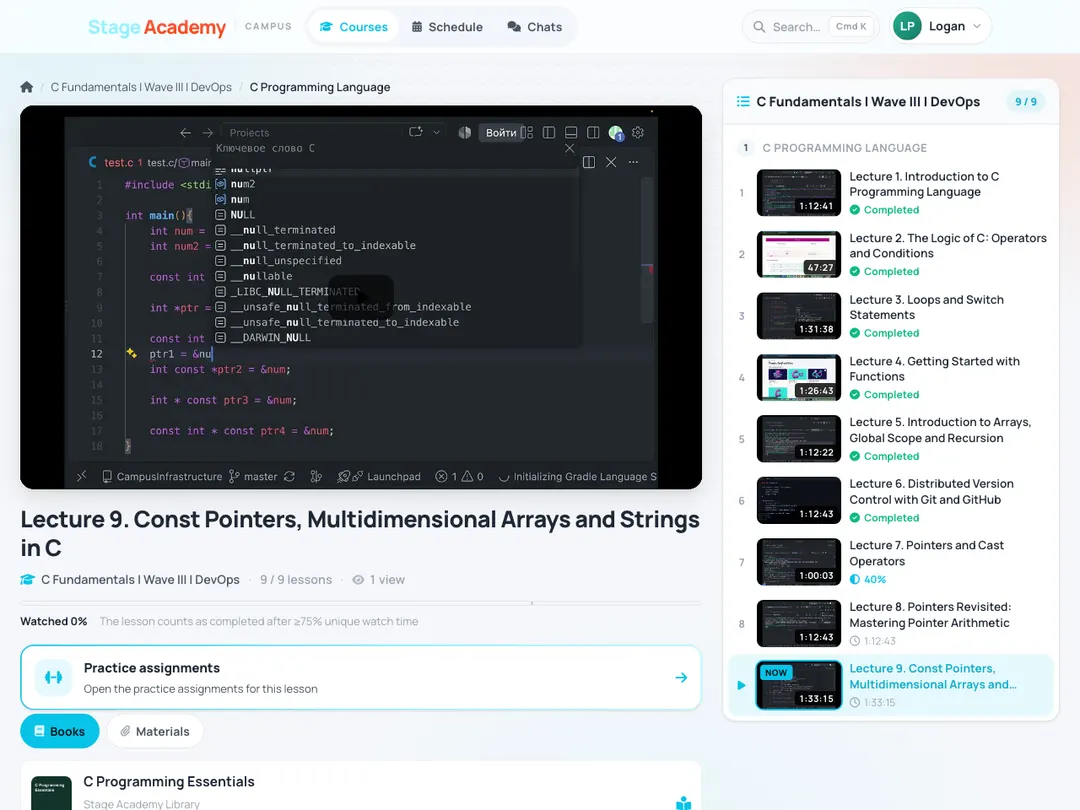Viewport: 1080px width, 810px height.
Task: Select the Books tab
Action: [x=59, y=731]
